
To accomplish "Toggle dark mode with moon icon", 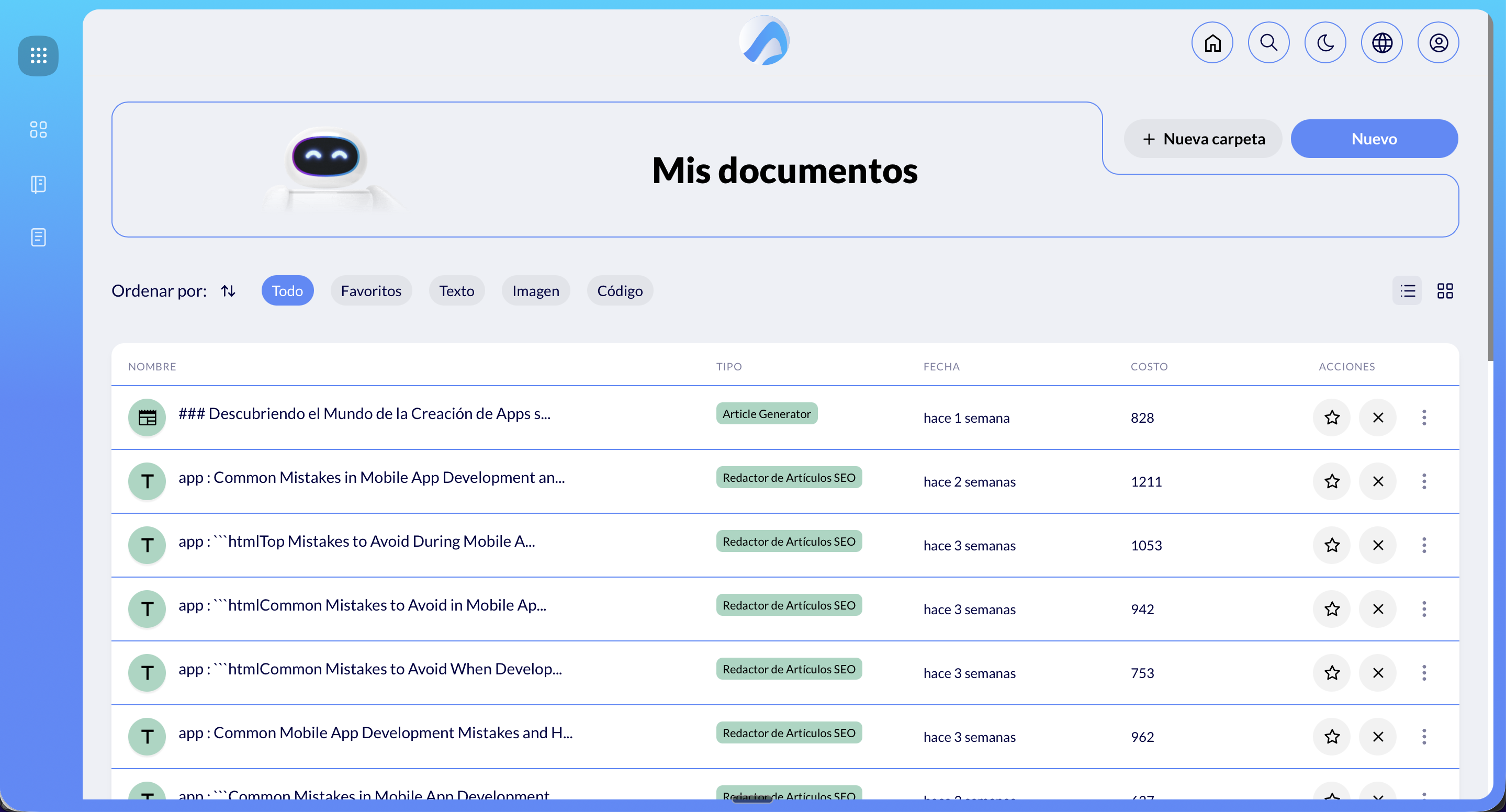I will (x=1325, y=43).
